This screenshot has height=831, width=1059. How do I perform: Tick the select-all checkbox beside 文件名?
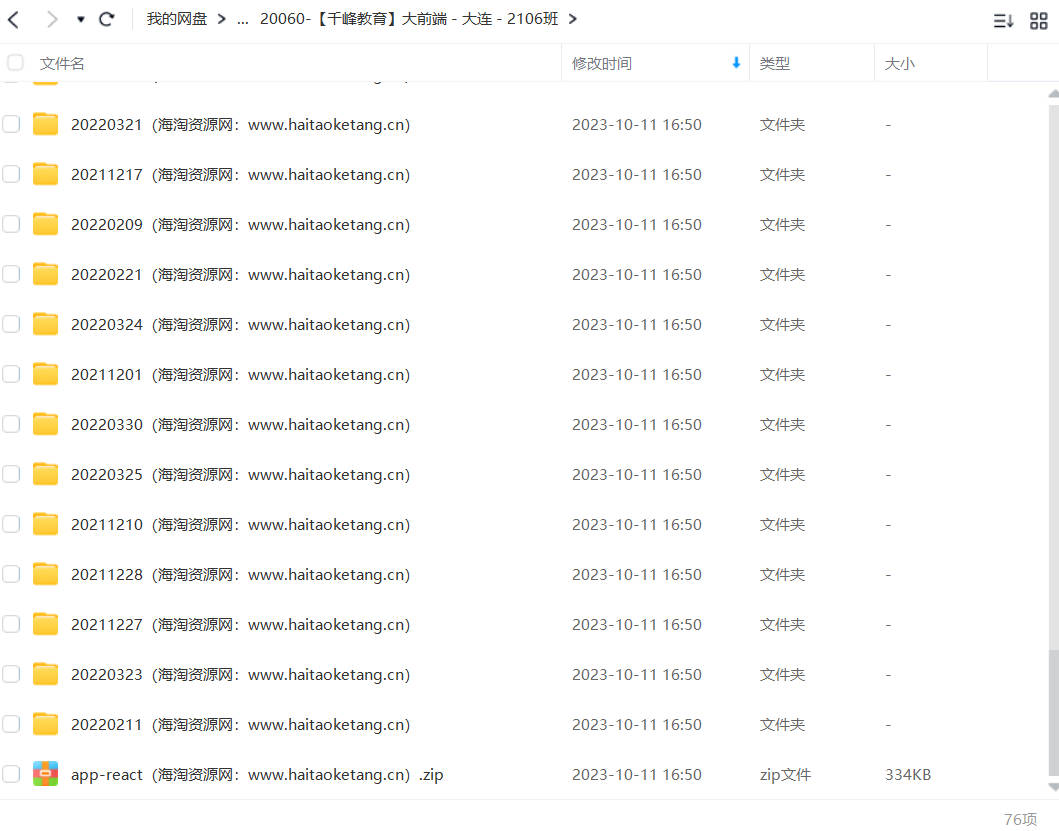[15, 63]
